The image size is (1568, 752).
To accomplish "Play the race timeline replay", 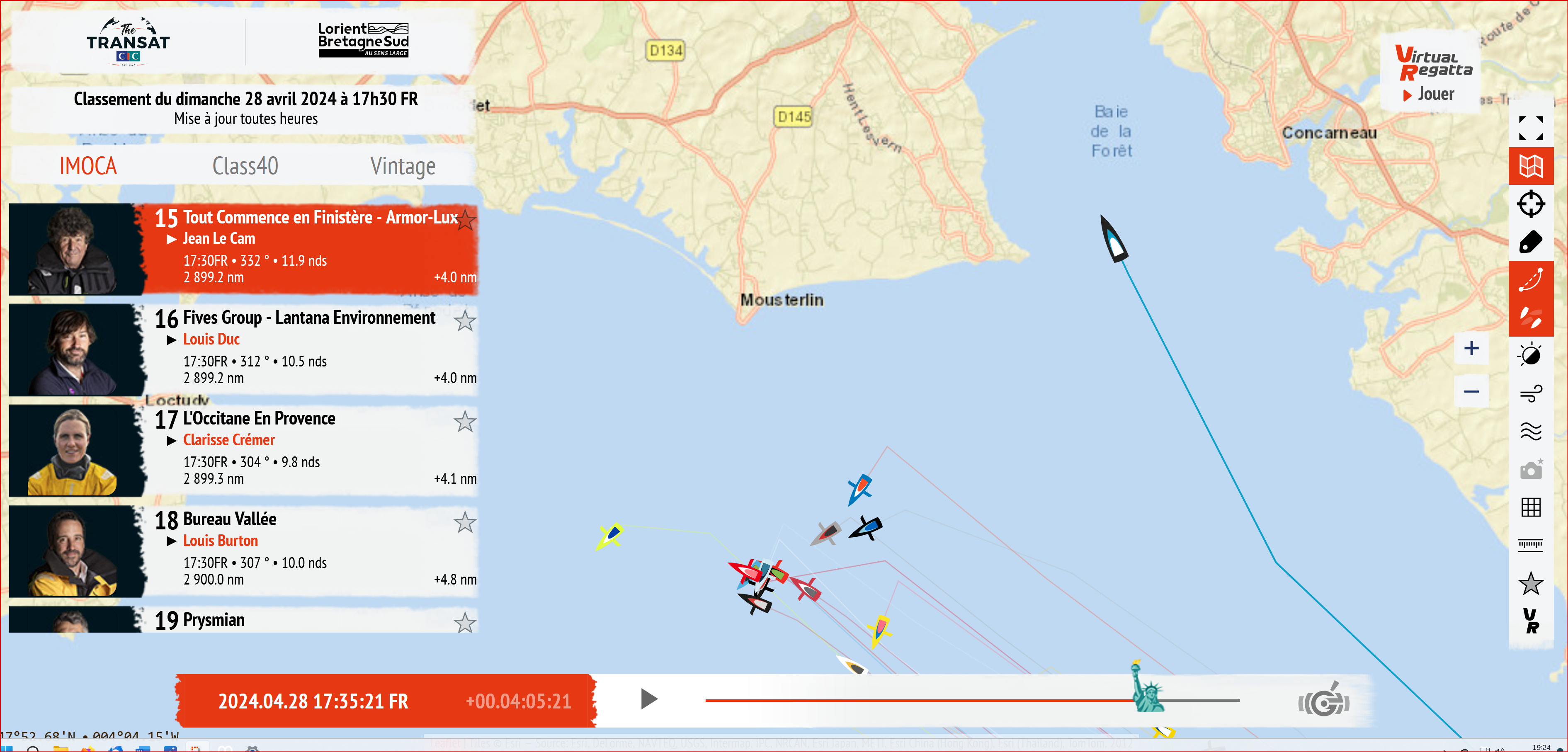I will click(x=649, y=699).
